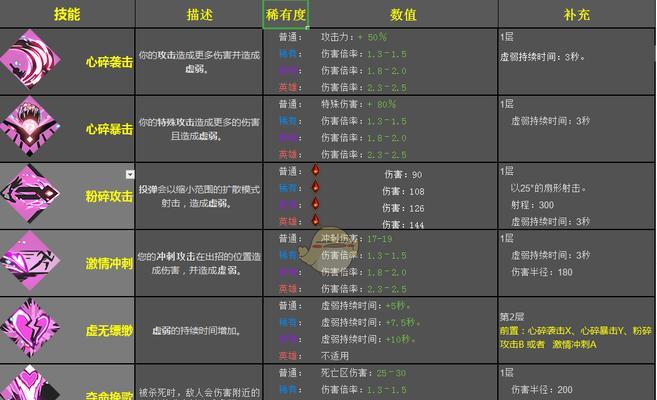
Task: Click the skill name 心碎暴击
Action: tap(109, 129)
